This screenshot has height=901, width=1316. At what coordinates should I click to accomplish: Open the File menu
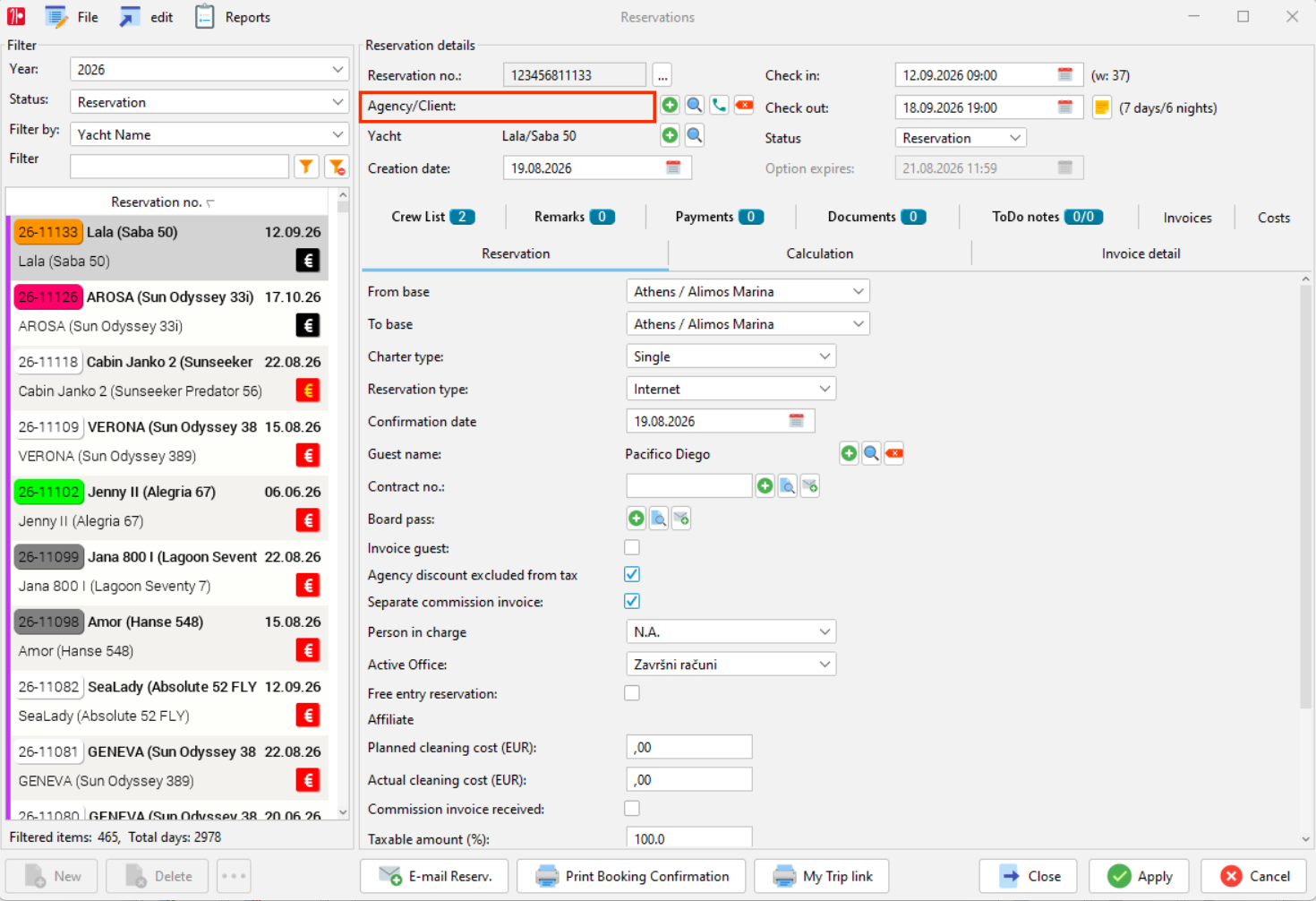point(72,17)
